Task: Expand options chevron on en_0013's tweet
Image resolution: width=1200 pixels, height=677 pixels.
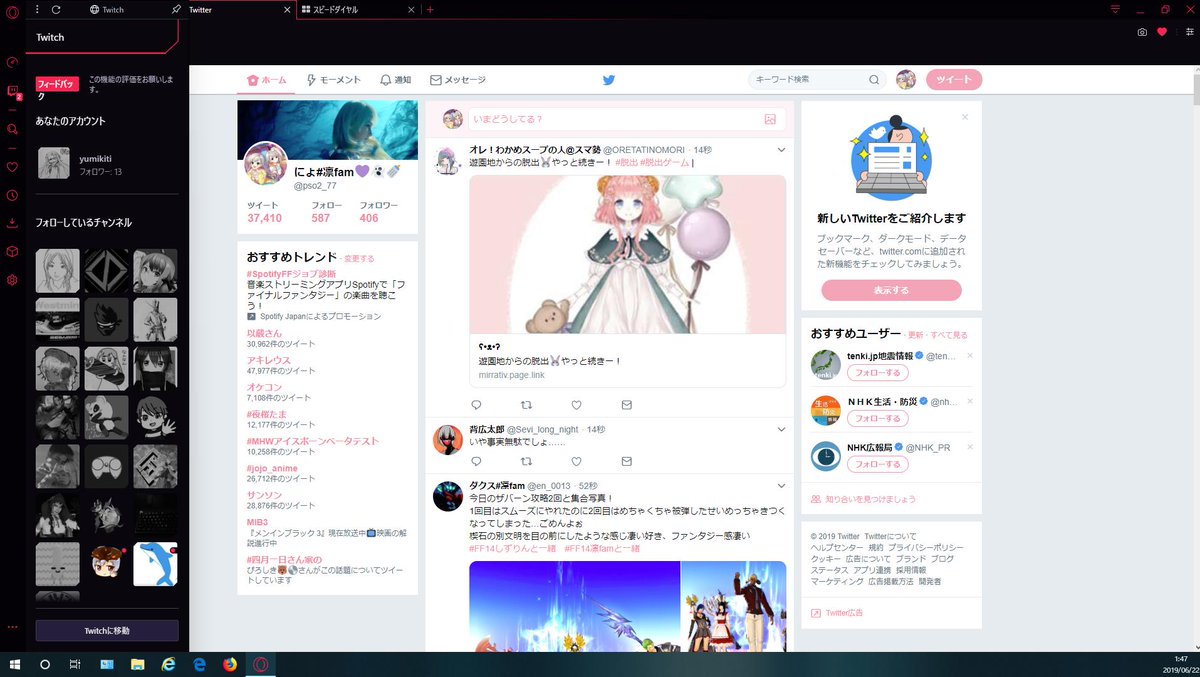Action: [782, 485]
